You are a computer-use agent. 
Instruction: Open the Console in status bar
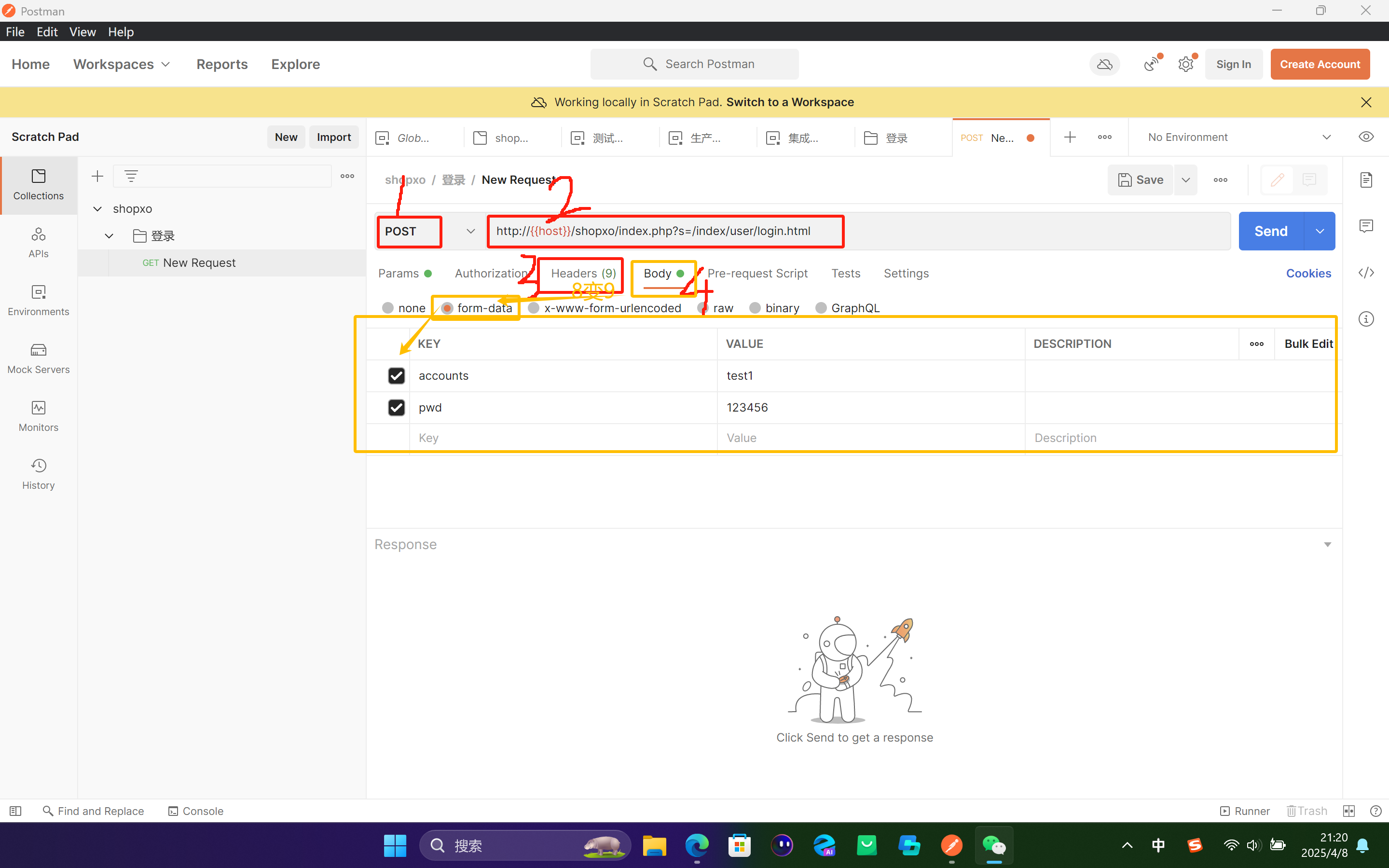(x=195, y=811)
